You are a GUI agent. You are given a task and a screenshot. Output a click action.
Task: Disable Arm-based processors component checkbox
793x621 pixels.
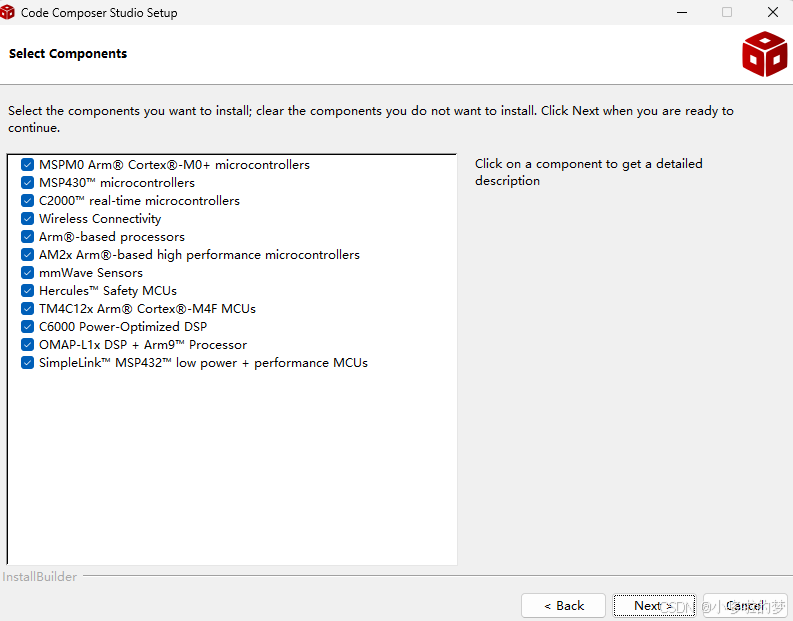[x=27, y=237]
